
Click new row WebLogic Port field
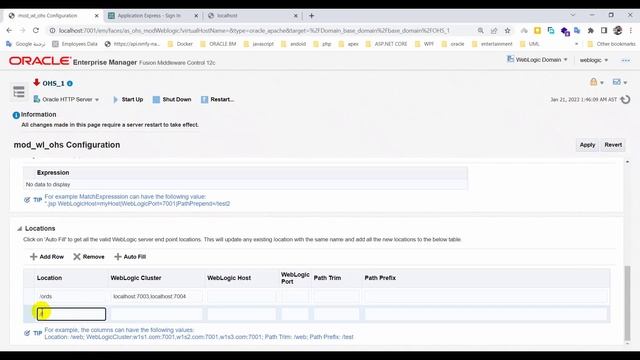tap(295, 314)
